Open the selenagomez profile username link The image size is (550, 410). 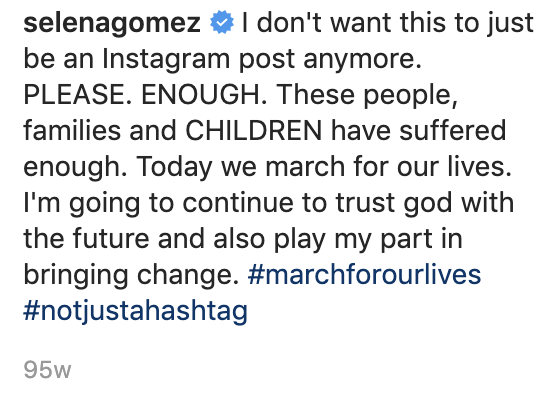click(x=112, y=24)
